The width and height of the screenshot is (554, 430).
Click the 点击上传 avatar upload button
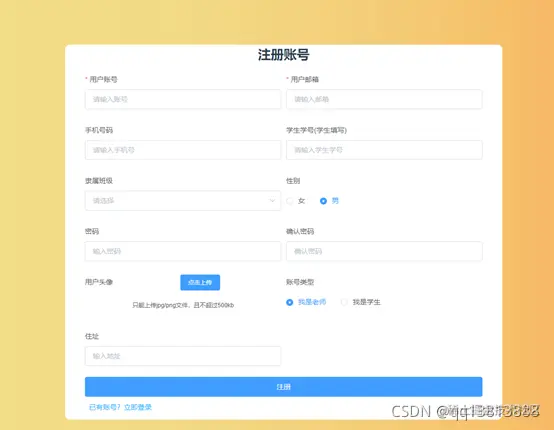click(x=200, y=282)
